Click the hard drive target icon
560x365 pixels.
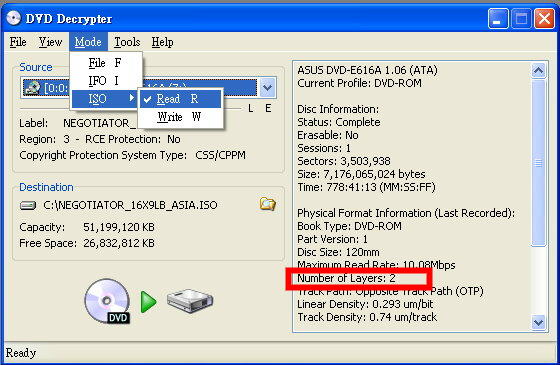point(190,301)
